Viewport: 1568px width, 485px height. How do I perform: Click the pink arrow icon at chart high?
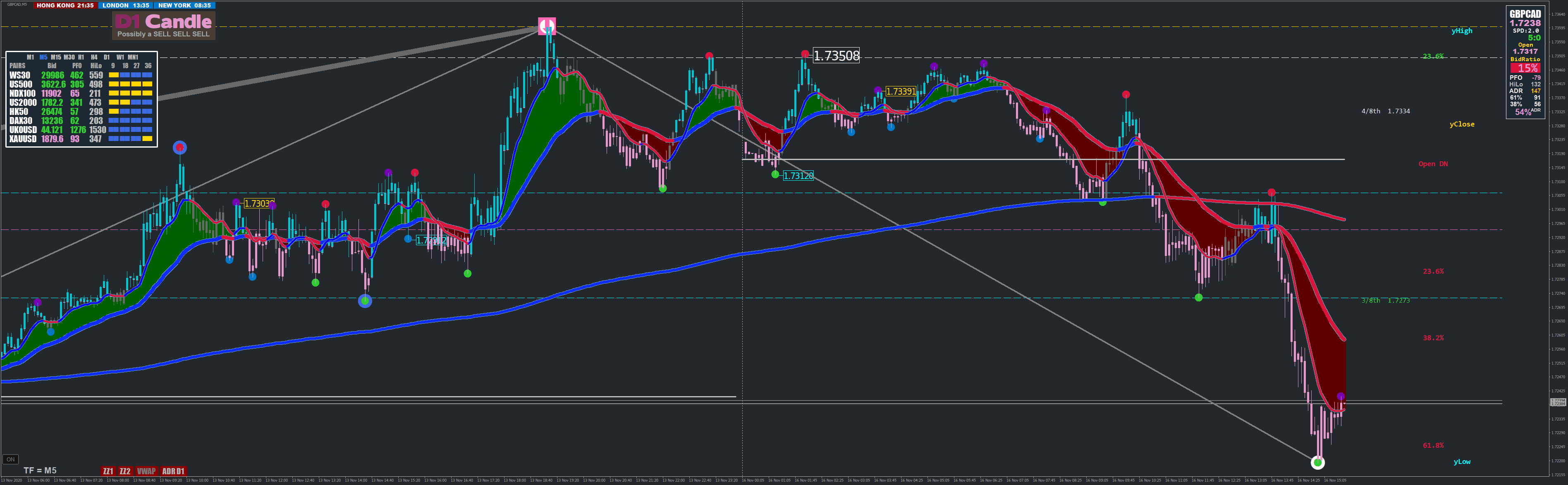click(547, 26)
